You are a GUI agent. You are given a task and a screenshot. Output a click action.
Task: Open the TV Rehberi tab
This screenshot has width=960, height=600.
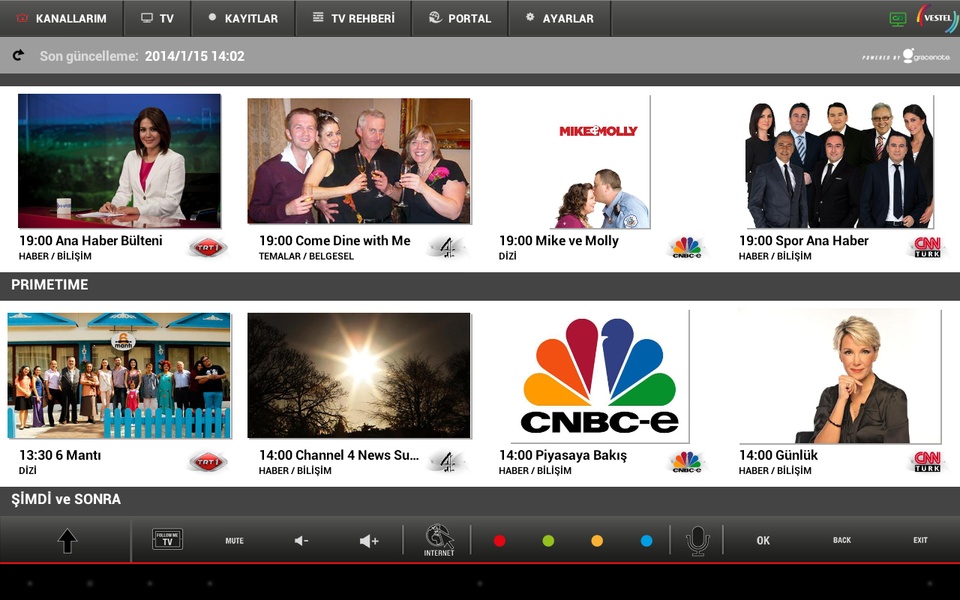coord(354,18)
